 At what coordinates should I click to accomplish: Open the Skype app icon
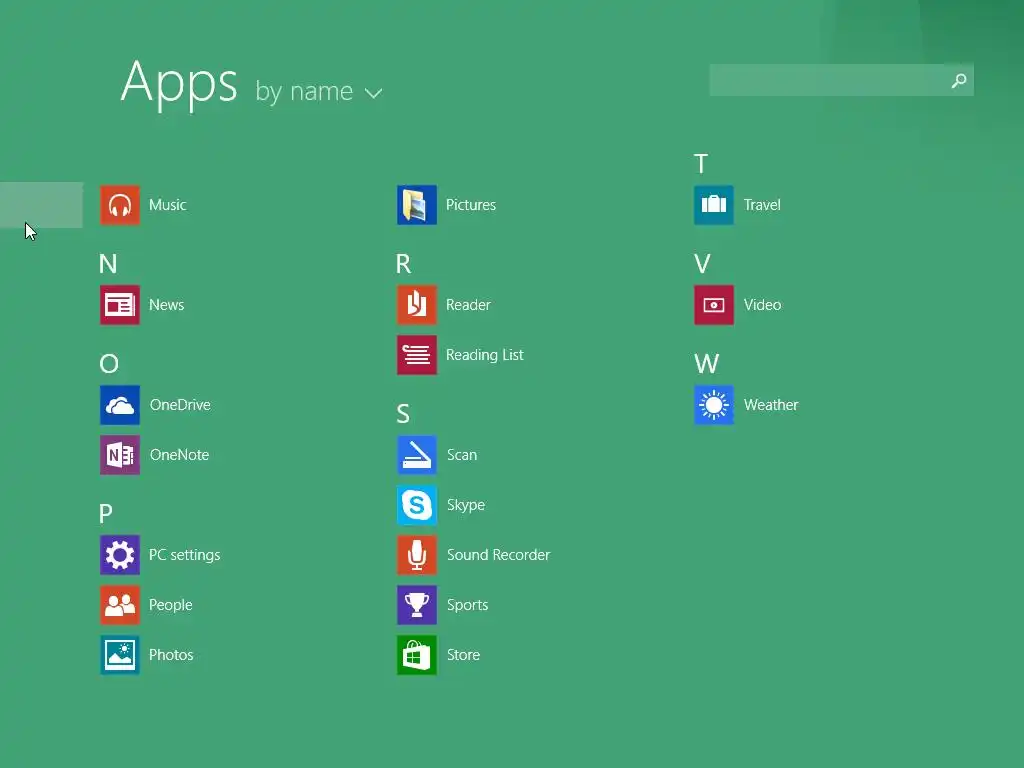[417, 505]
